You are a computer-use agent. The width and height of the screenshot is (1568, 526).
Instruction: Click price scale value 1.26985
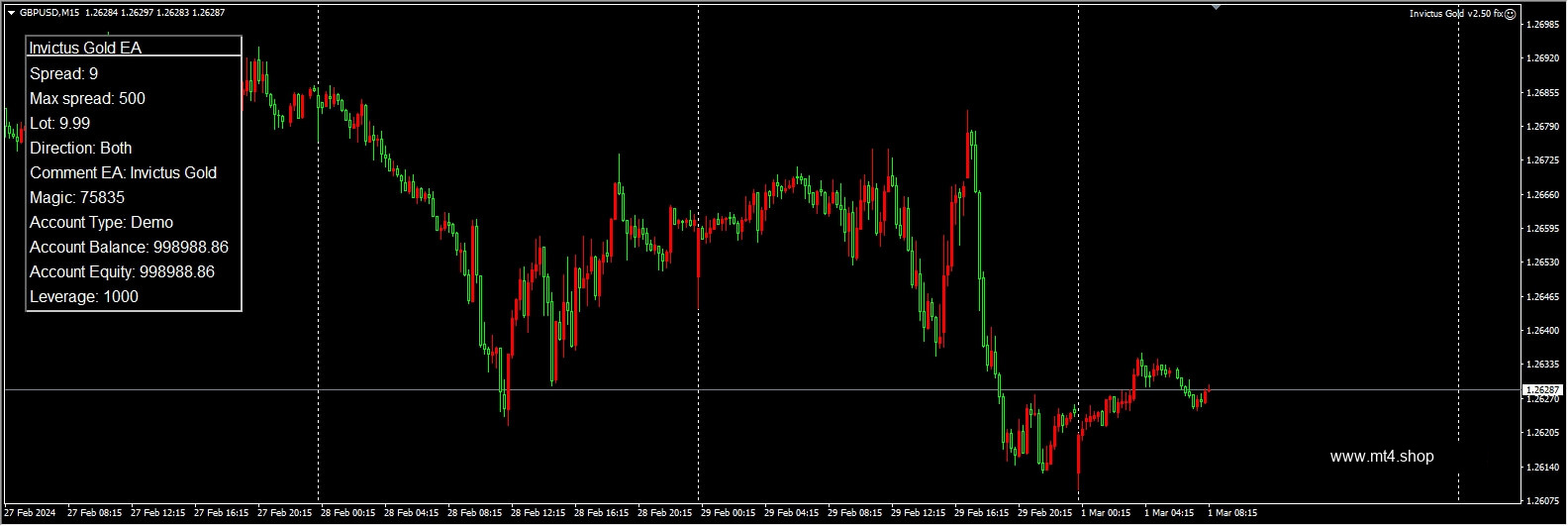click(x=1544, y=25)
